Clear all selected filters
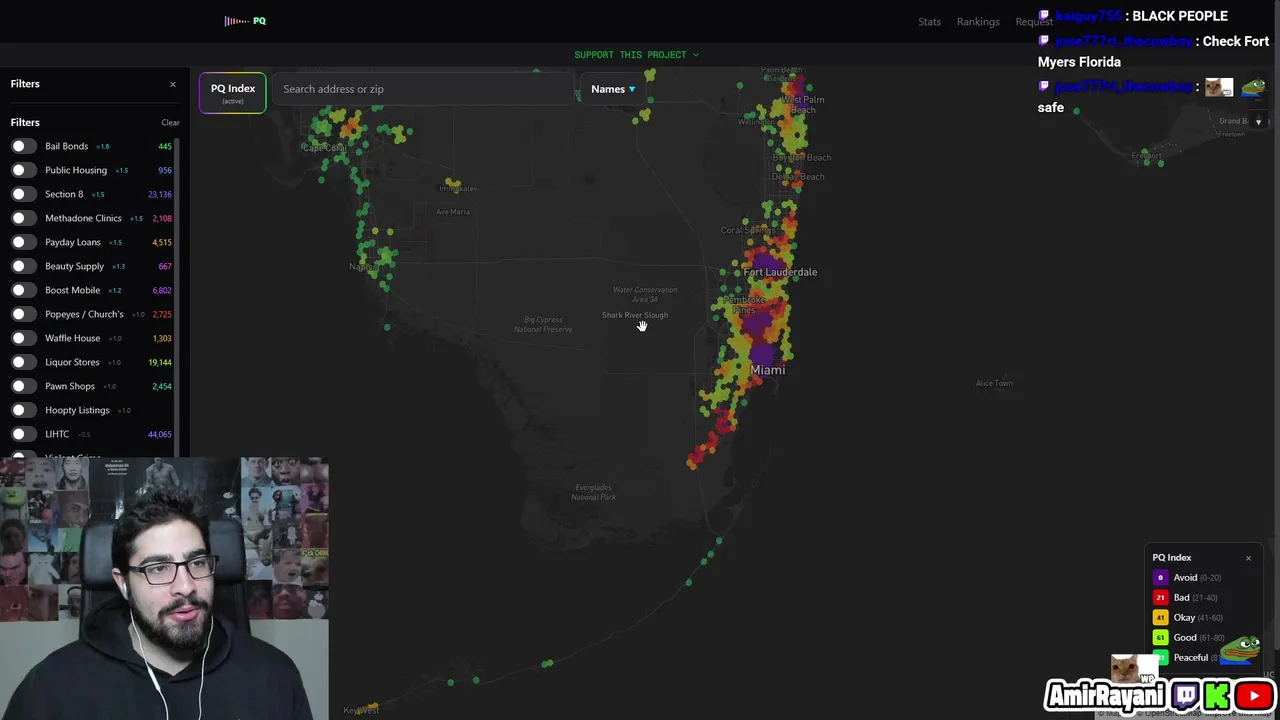1280x720 pixels. [x=170, y=123]
